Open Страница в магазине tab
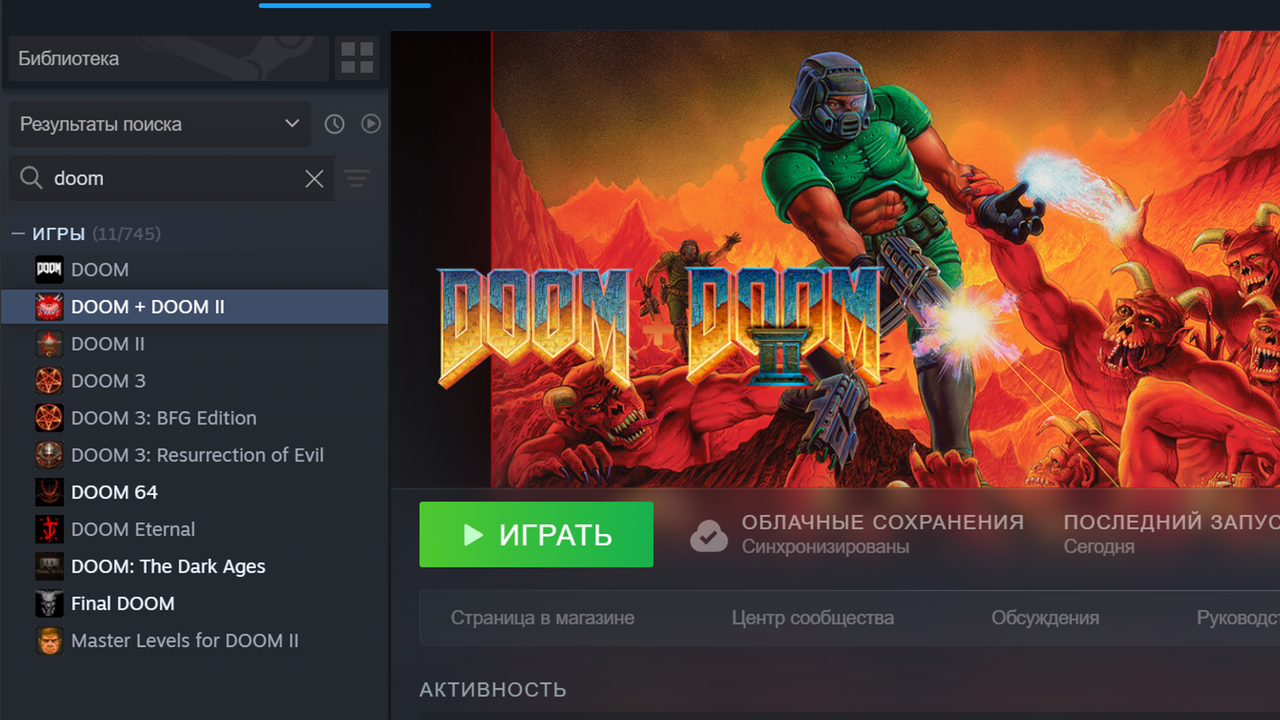This screenshot has width=1280, height=720. 542,618
